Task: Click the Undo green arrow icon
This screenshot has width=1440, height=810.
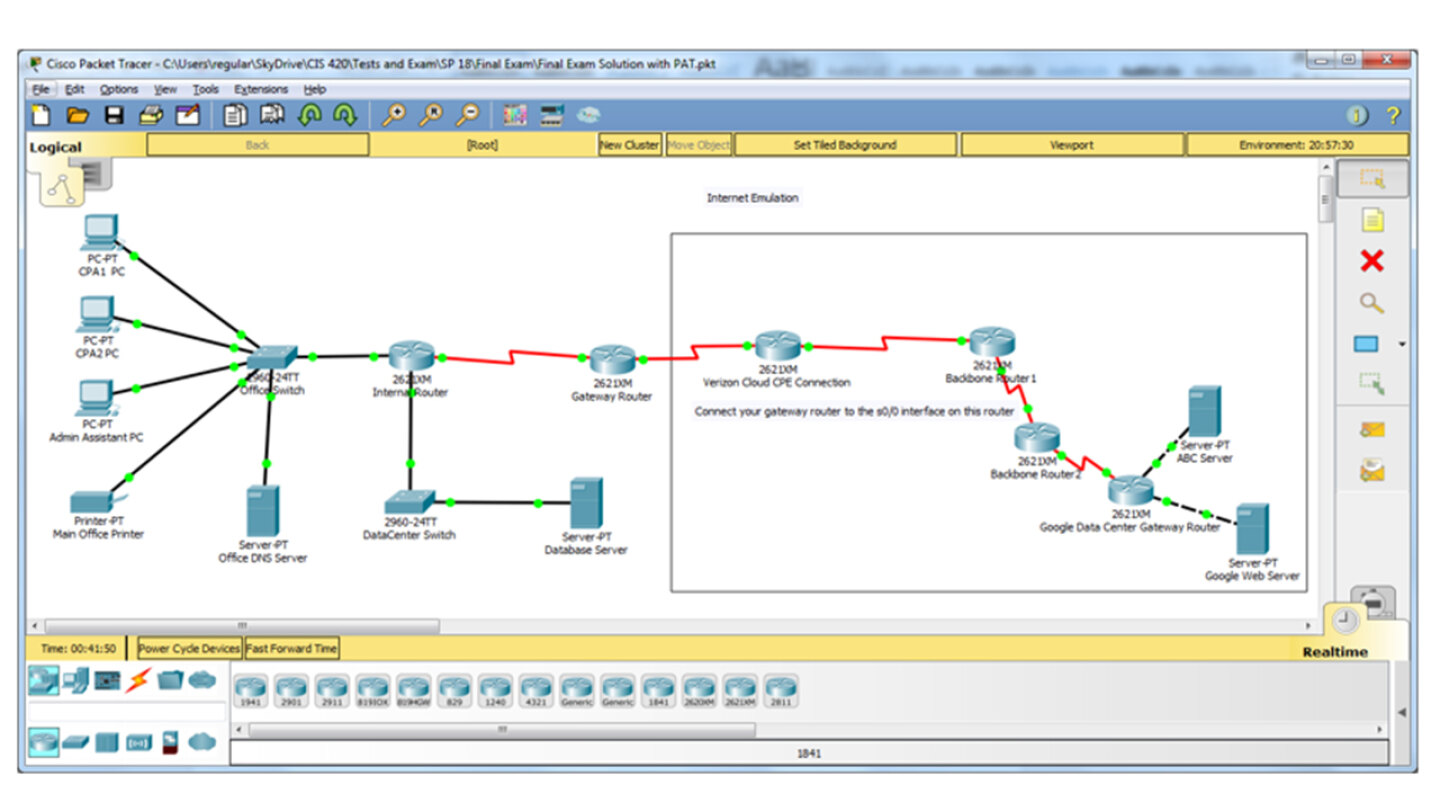Action: 309,116
